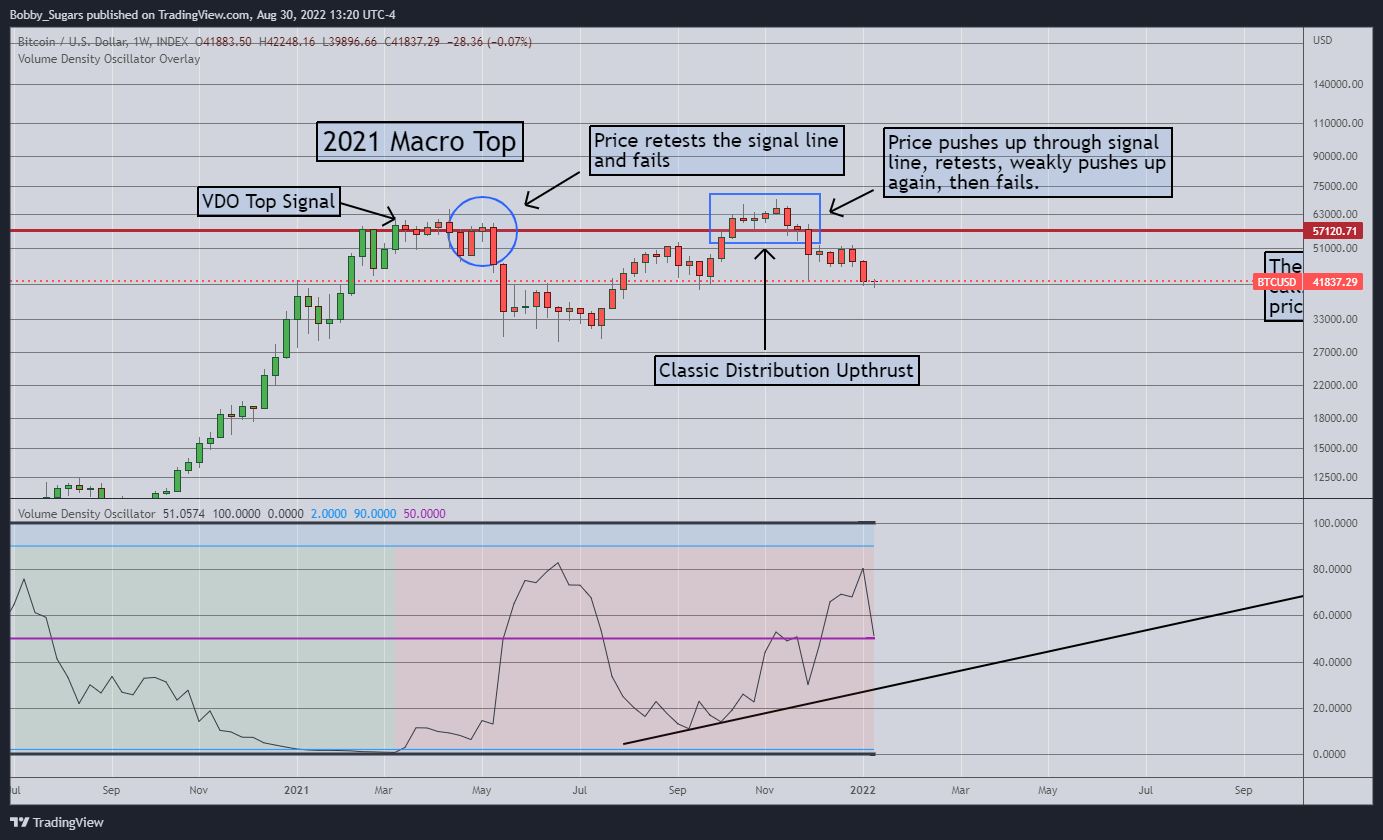Click the Volume Density Oscillator Overlay legend
This screenshot has width=1383, height=840.
click(x=109, y=59)
